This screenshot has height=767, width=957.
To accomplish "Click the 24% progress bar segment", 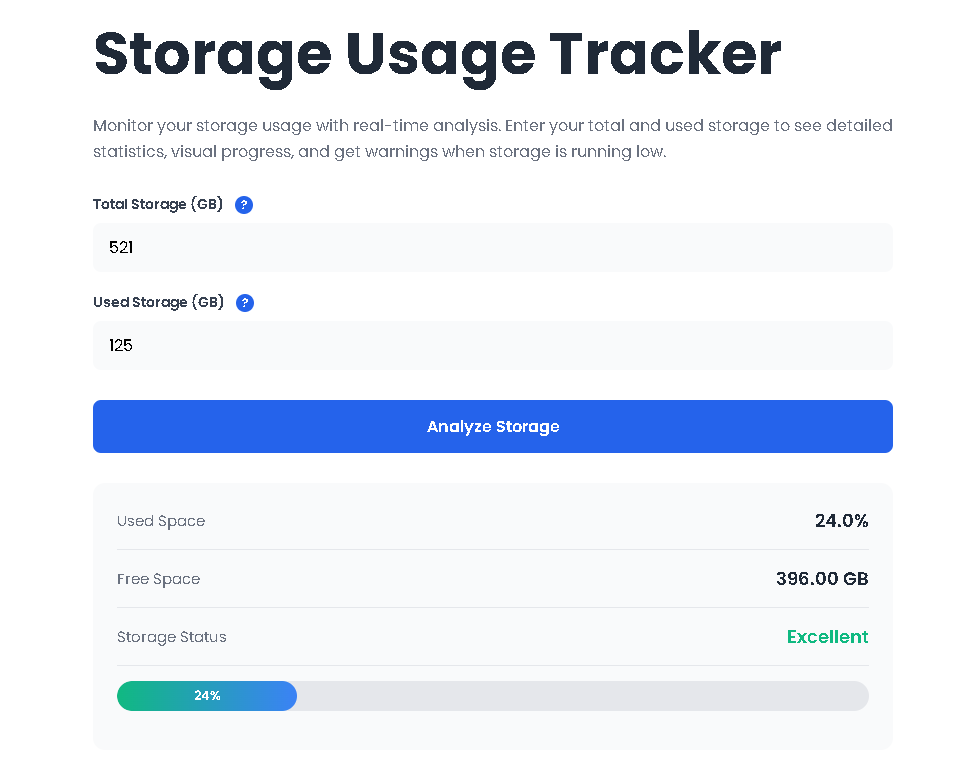I will [207, 696].
